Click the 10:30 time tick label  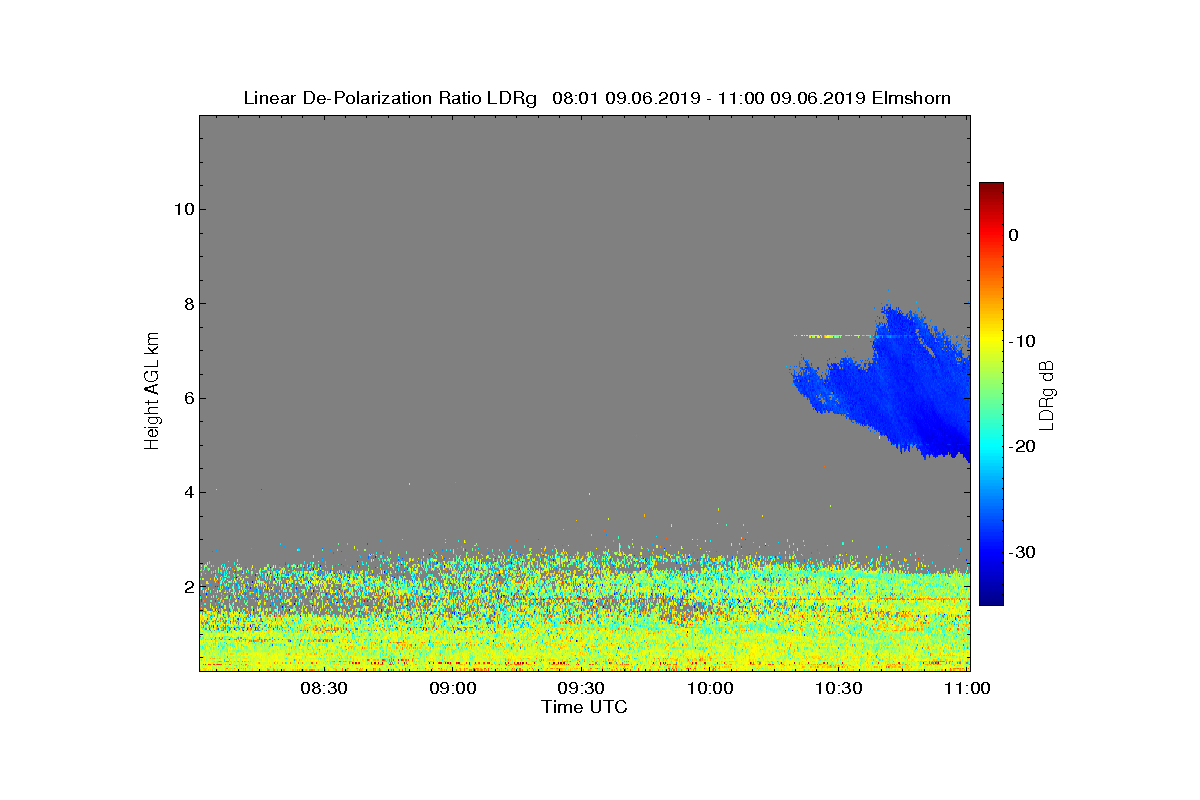[839, 688]
